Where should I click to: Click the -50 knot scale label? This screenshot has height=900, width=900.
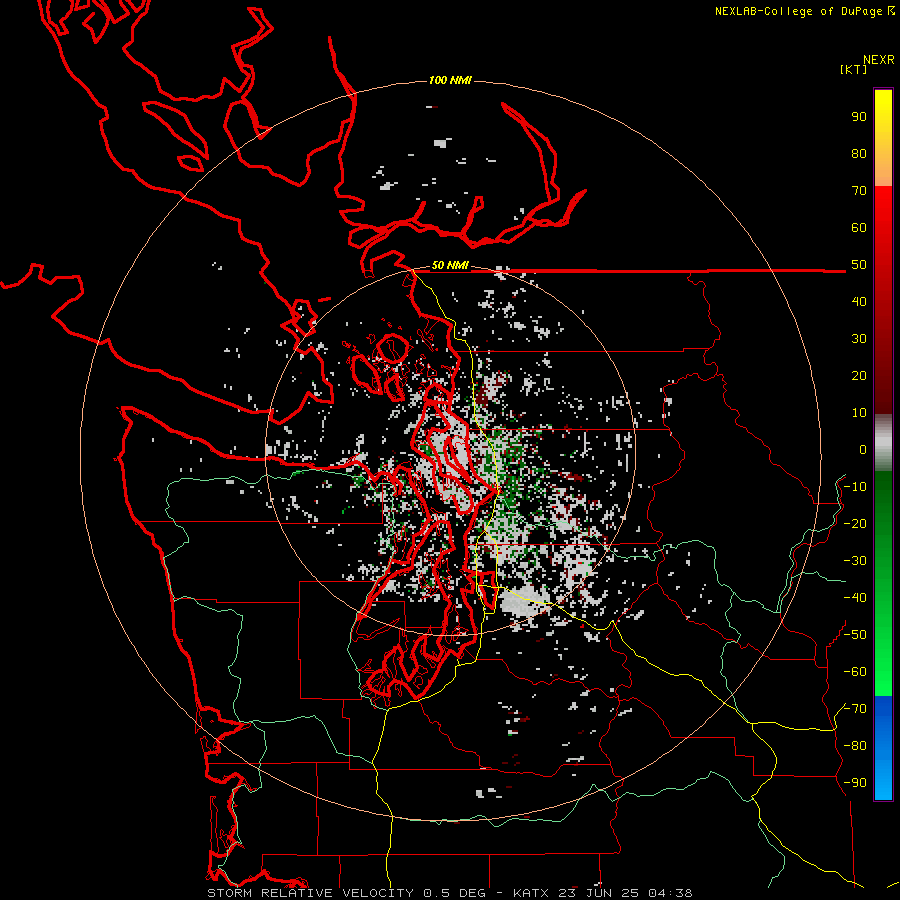pos(855,635)
